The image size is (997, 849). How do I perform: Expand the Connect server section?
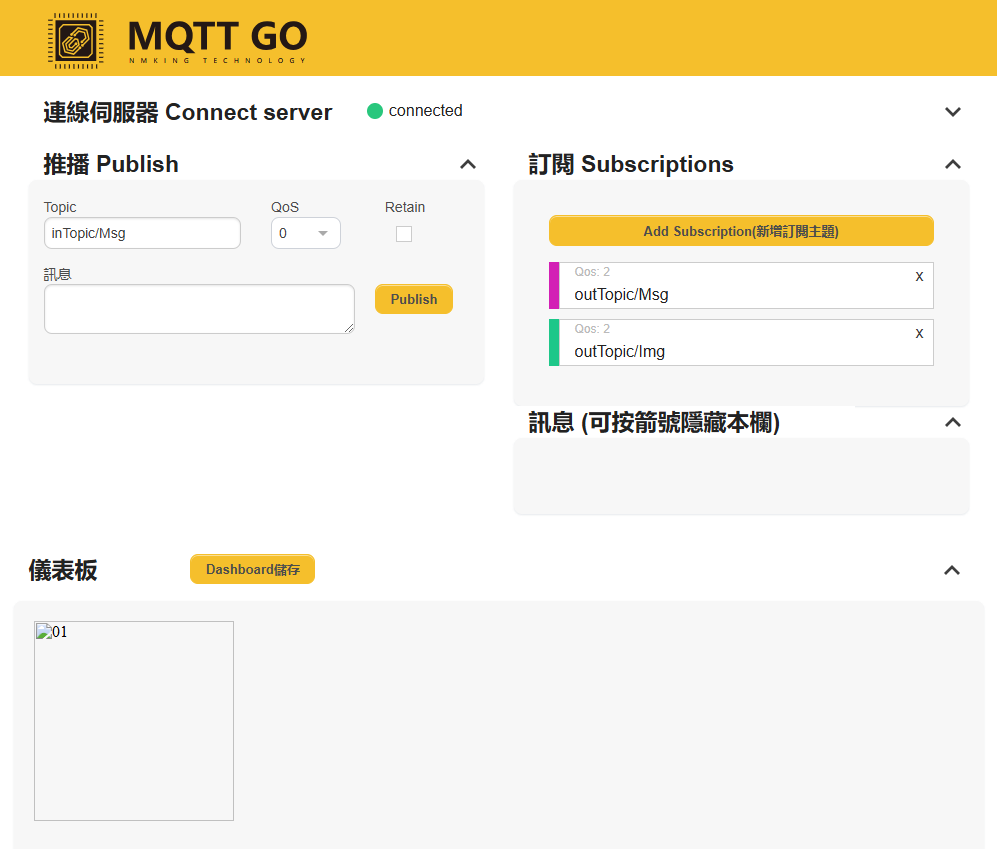coord(952,112)
